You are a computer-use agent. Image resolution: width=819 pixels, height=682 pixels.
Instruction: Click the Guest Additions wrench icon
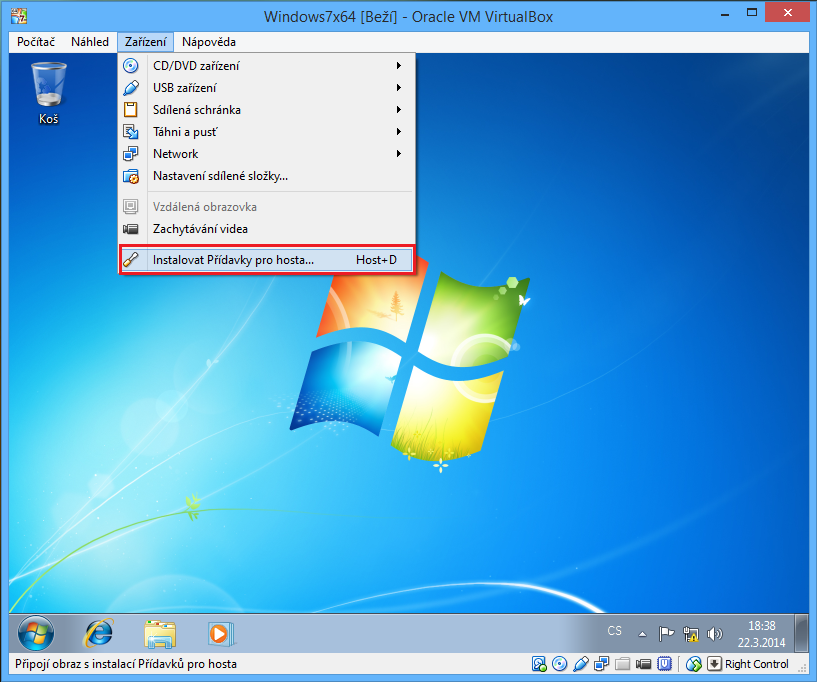click(131, 260)
